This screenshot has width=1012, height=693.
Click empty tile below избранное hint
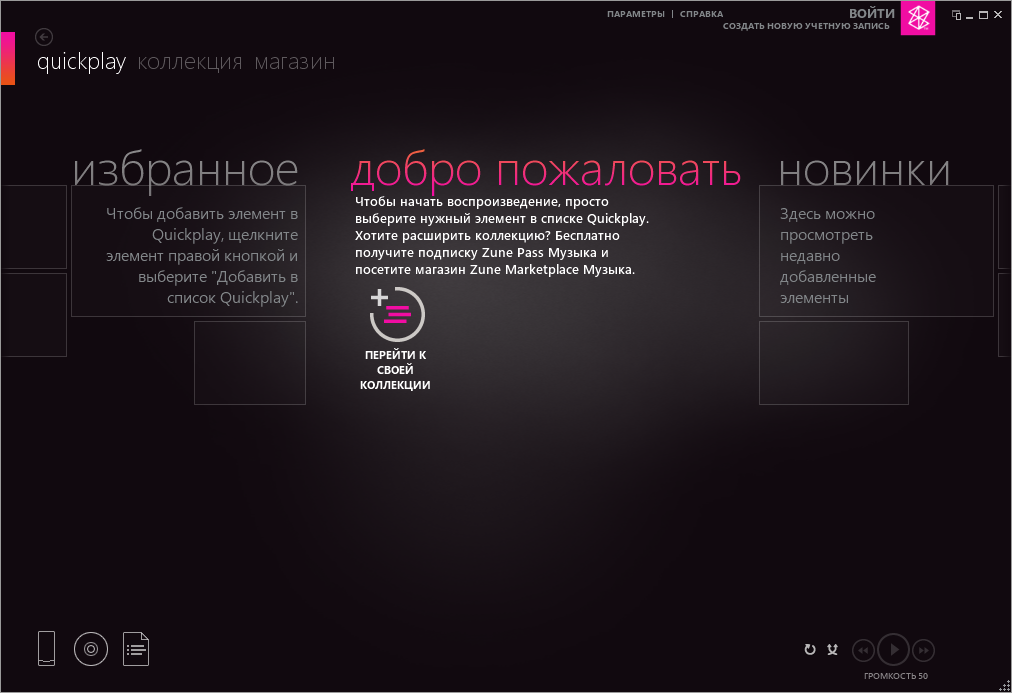[x=250, y=363]
